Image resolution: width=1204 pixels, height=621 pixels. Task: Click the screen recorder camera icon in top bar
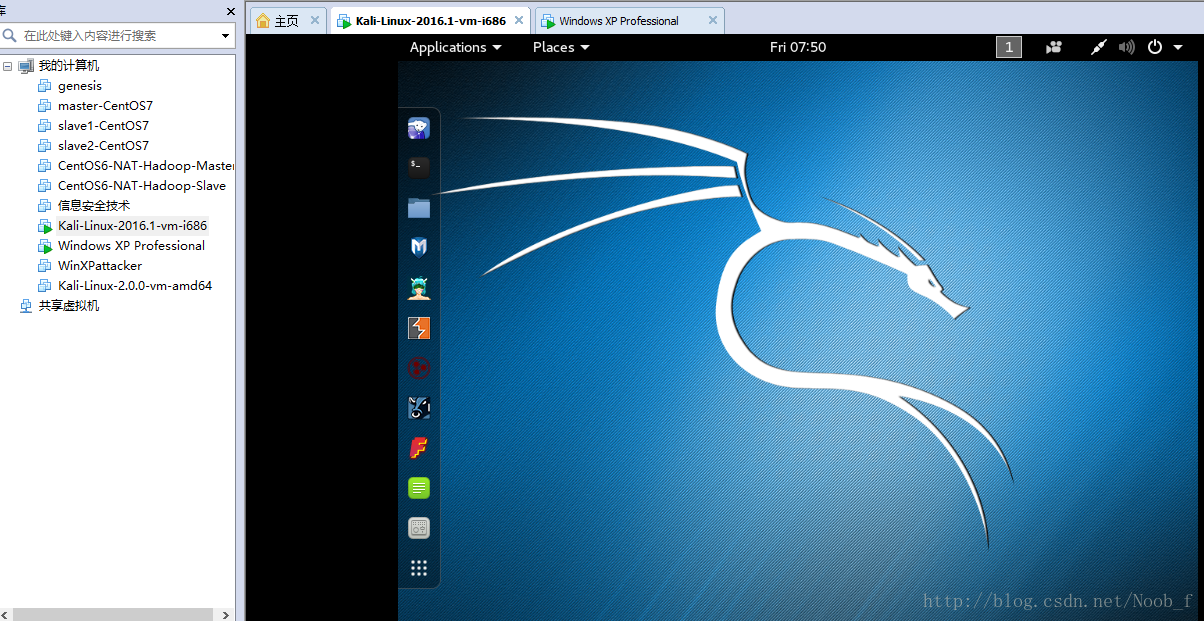(x=1054, y=47)
